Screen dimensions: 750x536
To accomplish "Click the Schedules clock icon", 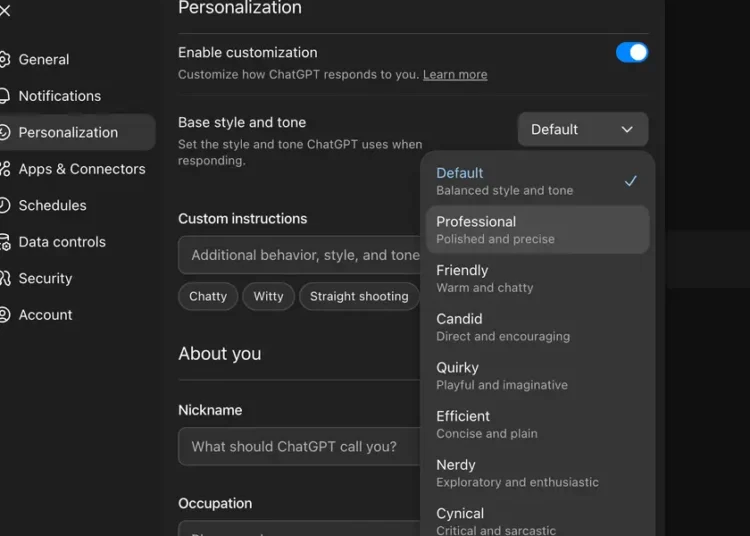I will pyautogui.click(x=4, y=205).
